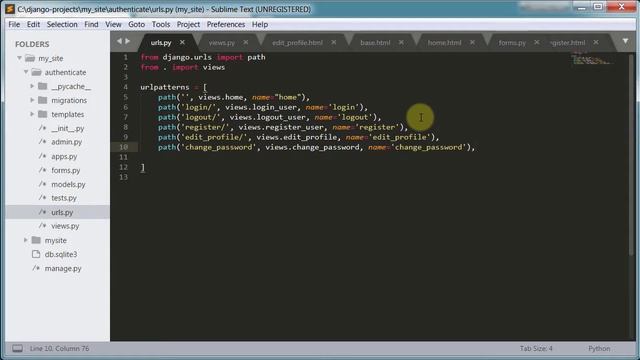The image size is (640, 360).
Task: Open the Goto menu
Action: tap(136, 24)
